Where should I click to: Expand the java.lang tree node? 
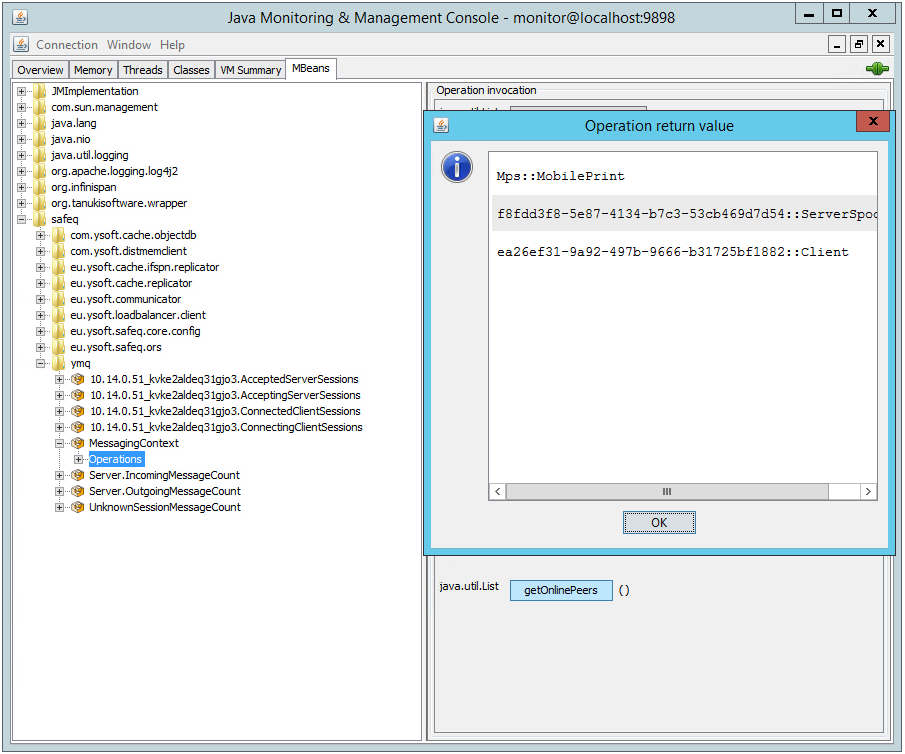click(22, 123)
